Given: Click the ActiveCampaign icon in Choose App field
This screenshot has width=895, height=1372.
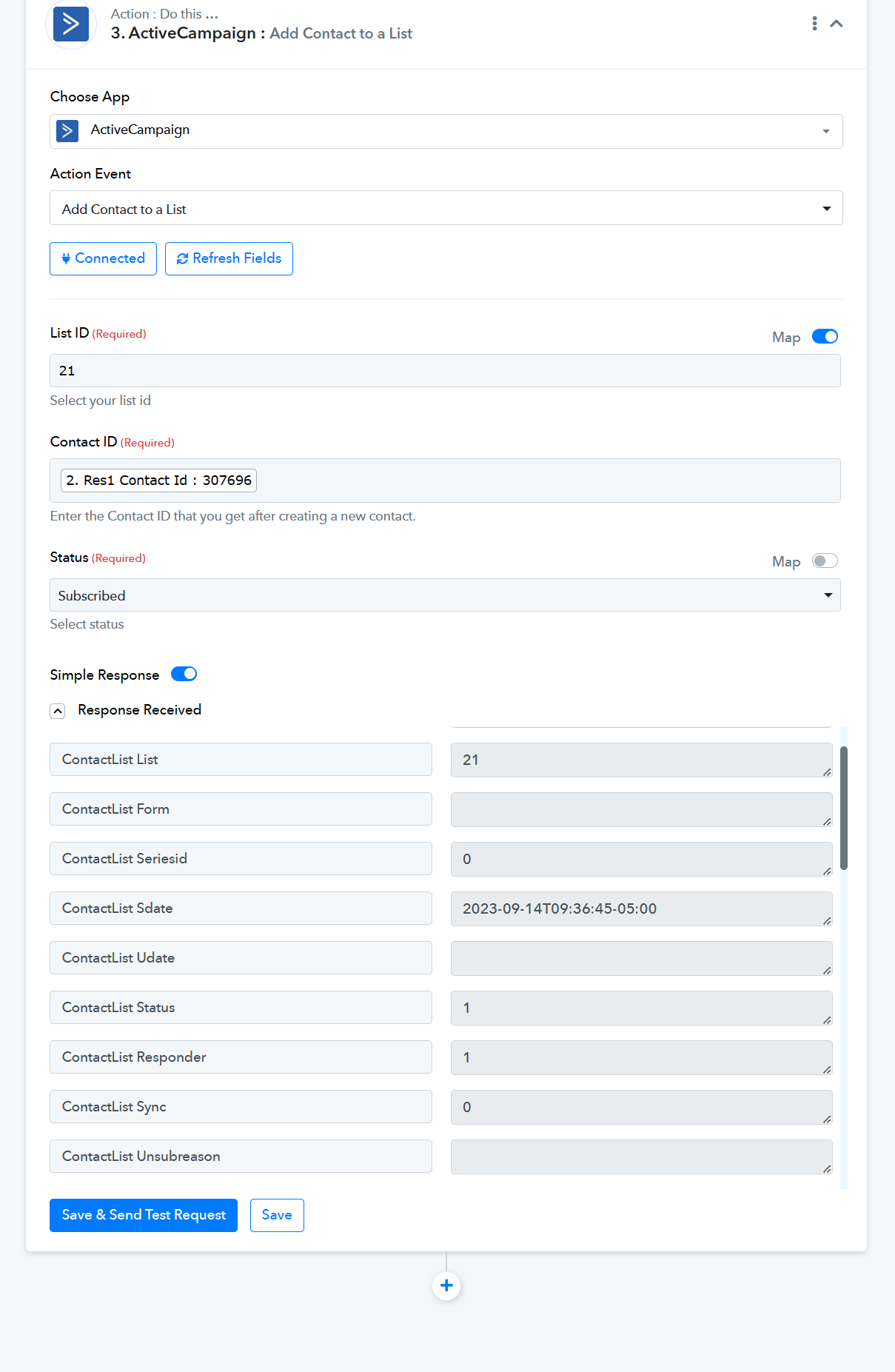Looking at the screenshot, I should [x=67, y=131].
